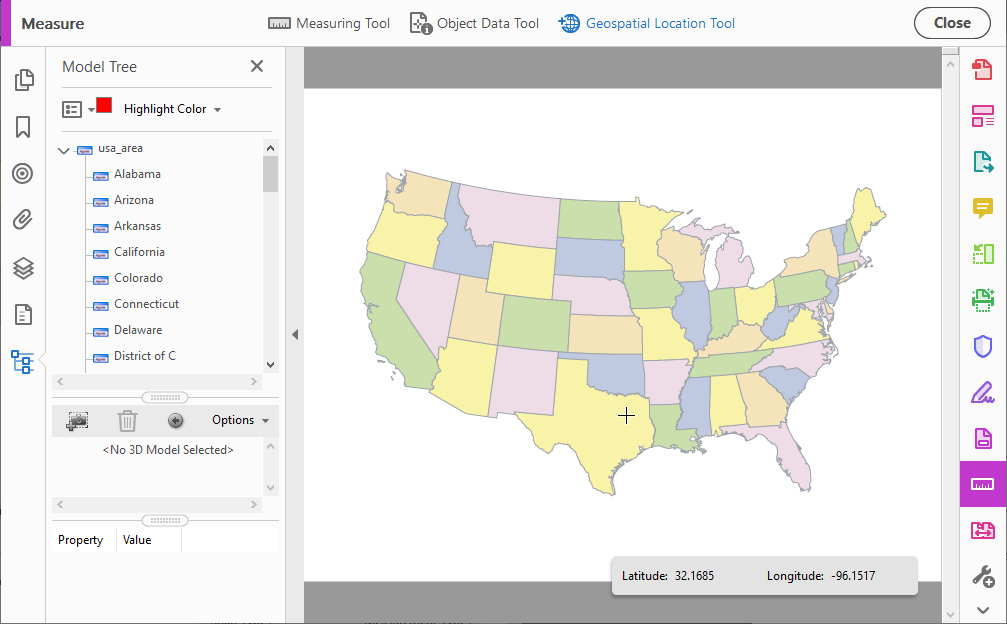Click the document scrollbar up arrow

click(x=950, y=64)
